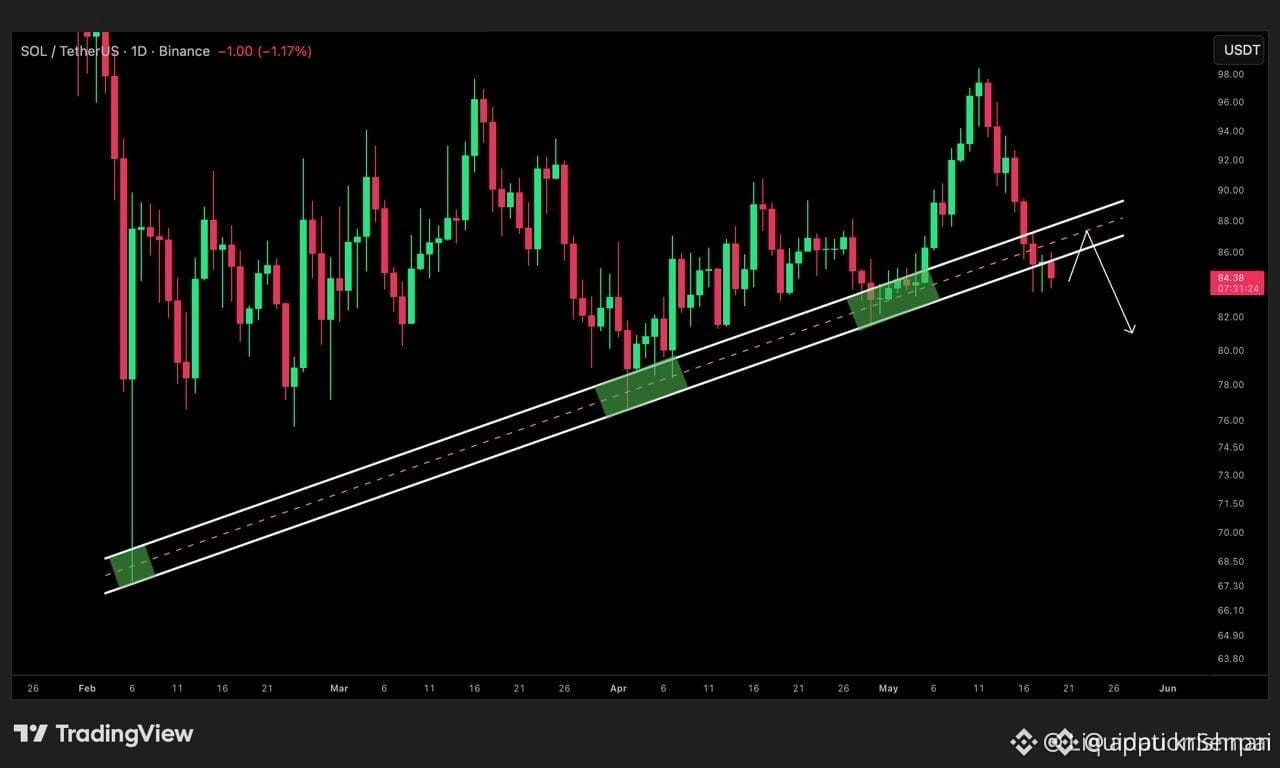Click the Jun label on time axis
Screen dimensions: 1280x768
click(x=1167, y=688)
